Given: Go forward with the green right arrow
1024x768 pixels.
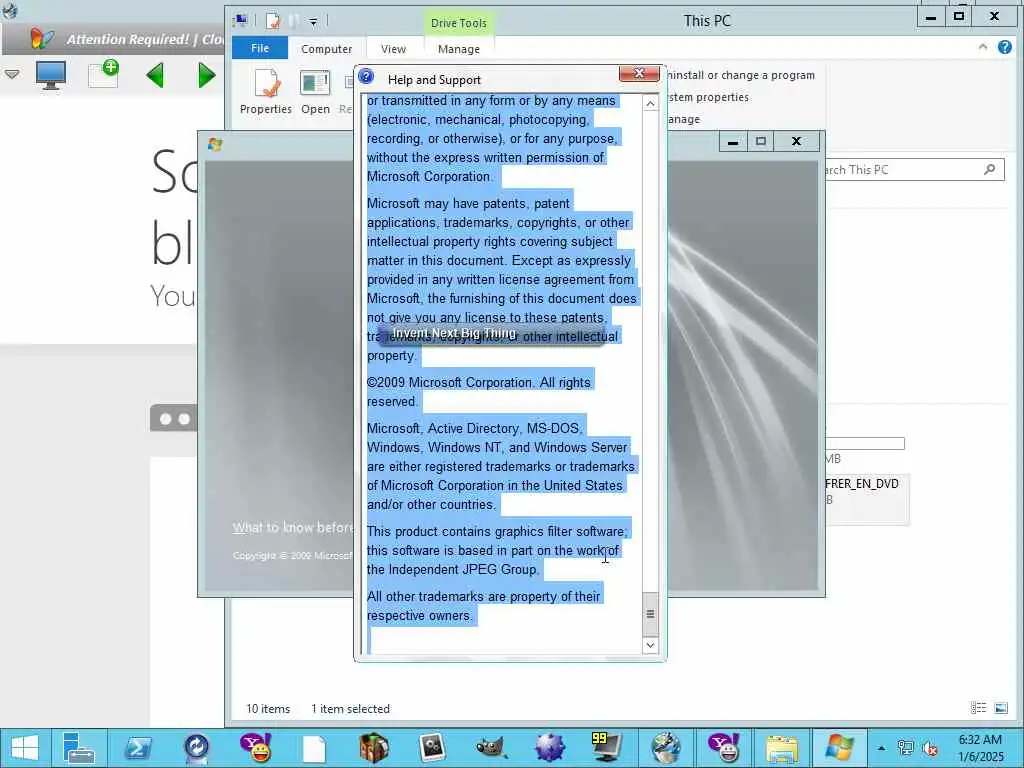Looking at the screenshot, I should click(206, 76).
